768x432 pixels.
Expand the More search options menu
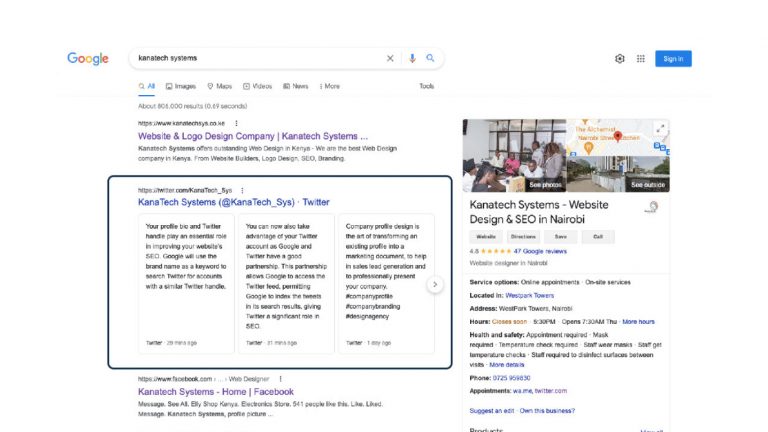329,86
